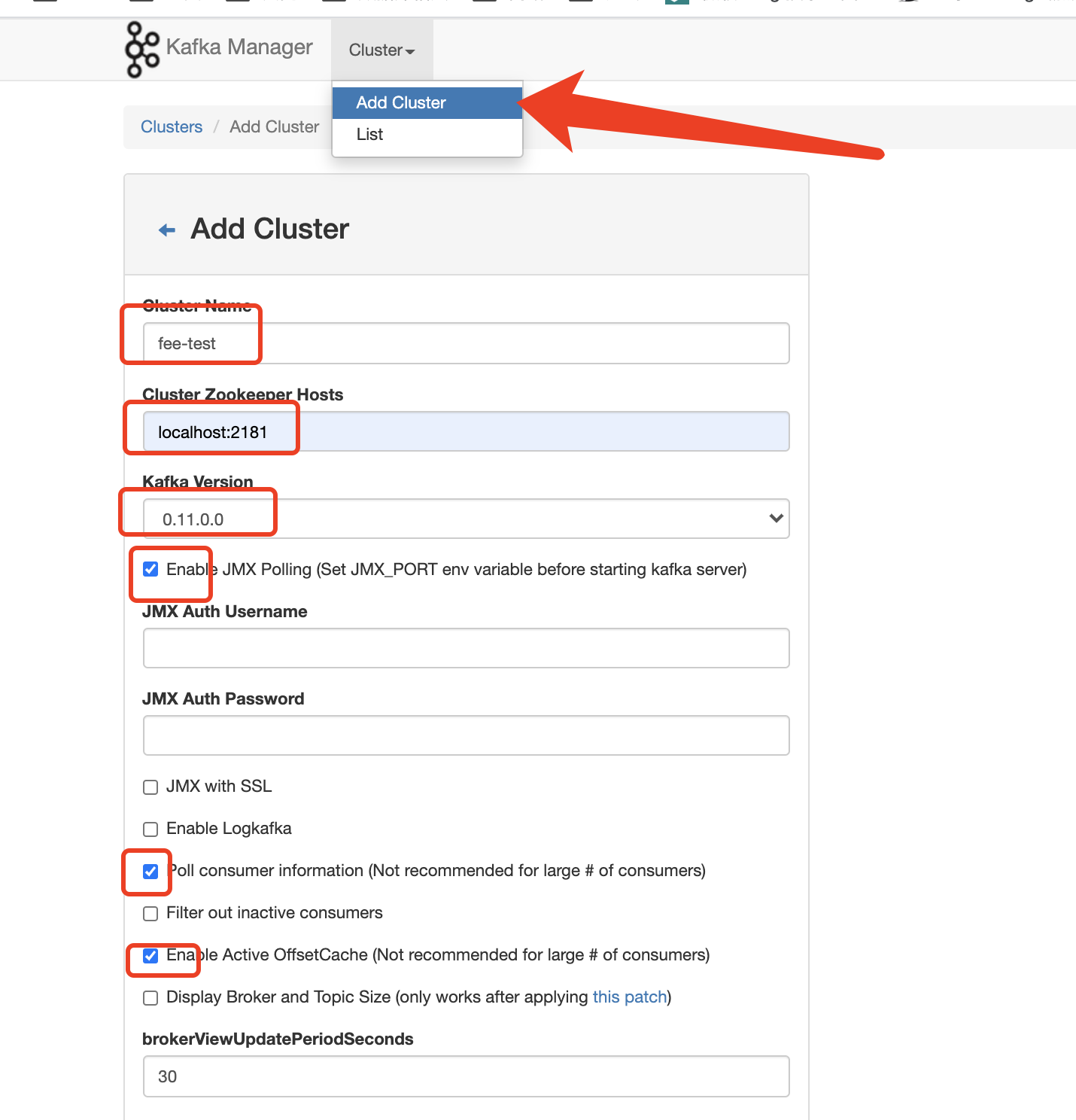
Task: Open the Clusters breadcrumb link
Action: click(172, 126)
